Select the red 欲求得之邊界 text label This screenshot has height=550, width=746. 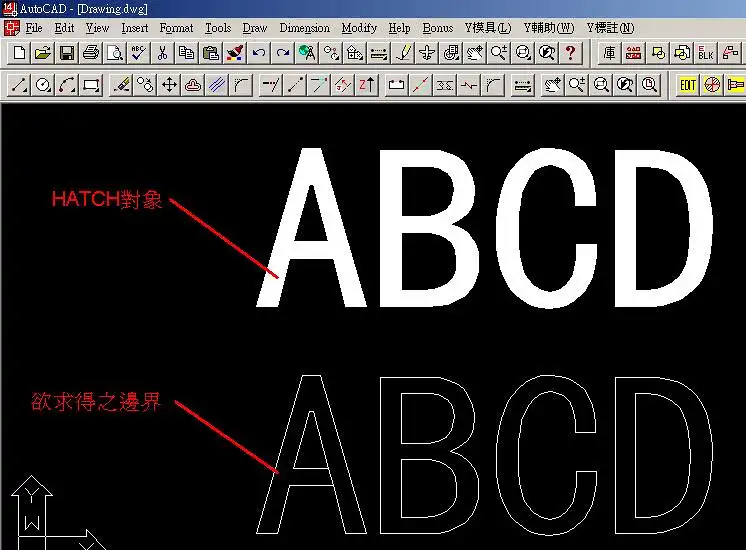point(96,402)
